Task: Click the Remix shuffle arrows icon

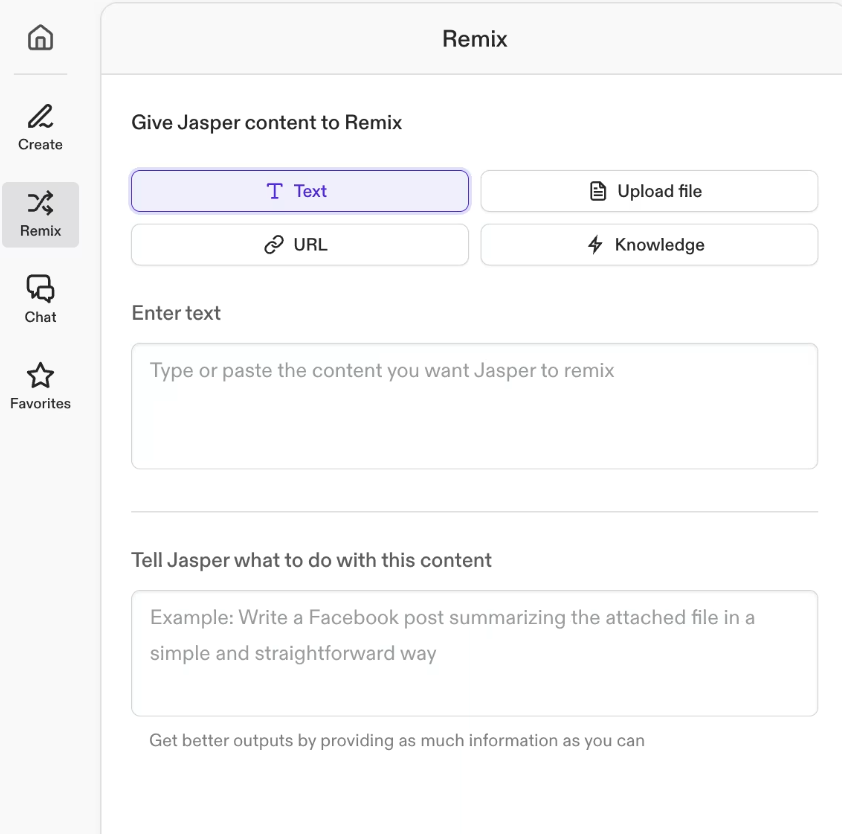Action: (x=40, y=203)
